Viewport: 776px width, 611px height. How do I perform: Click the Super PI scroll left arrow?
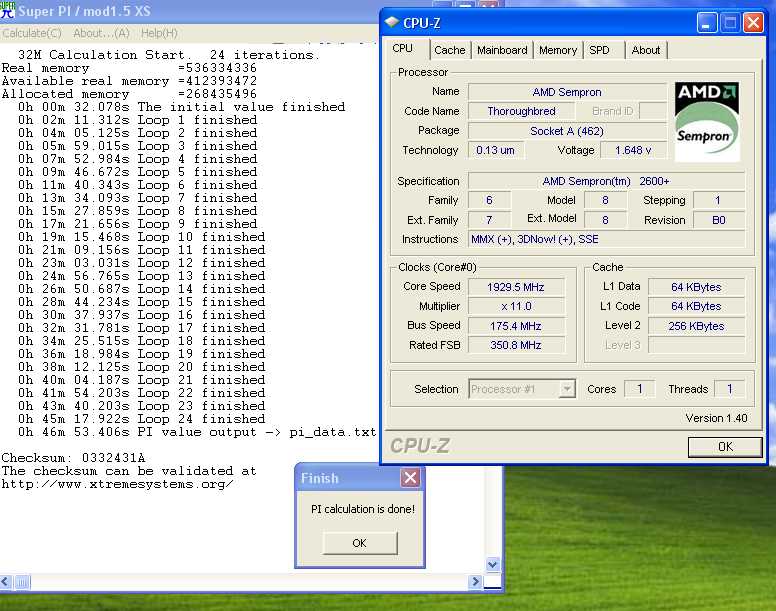pyautogui.click(x=5, y=582)
